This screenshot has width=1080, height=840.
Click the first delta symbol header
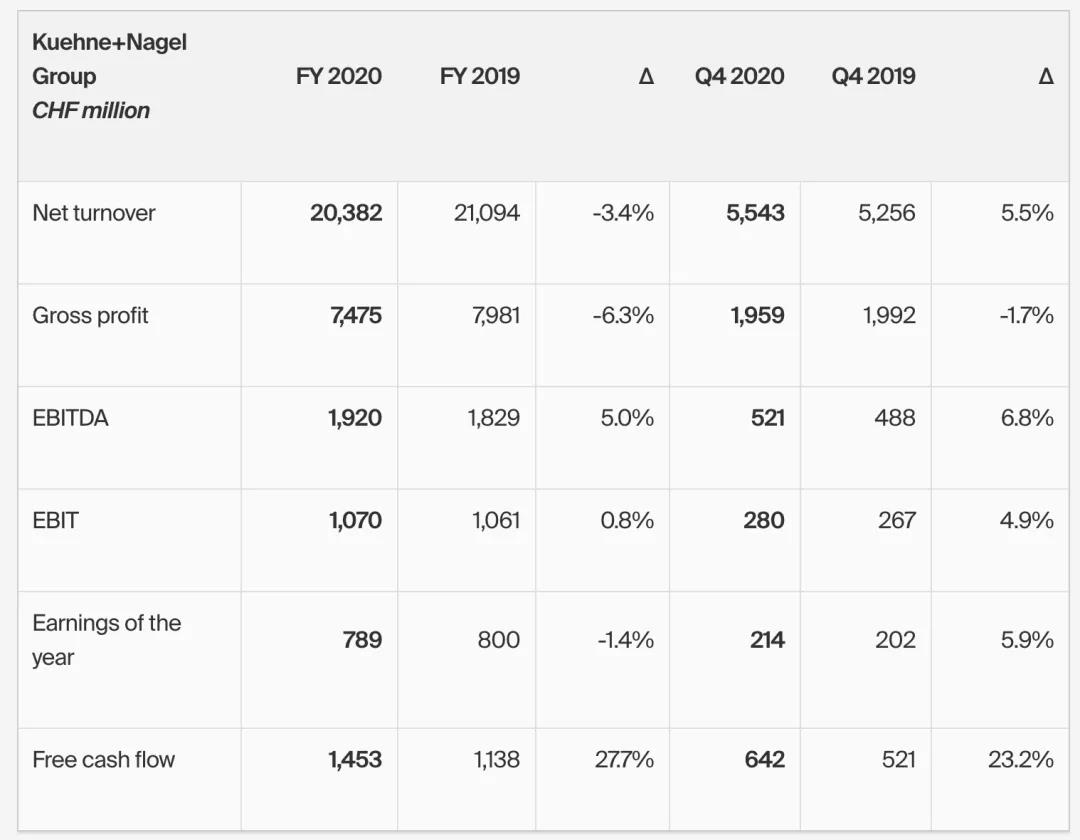[646, 77]
